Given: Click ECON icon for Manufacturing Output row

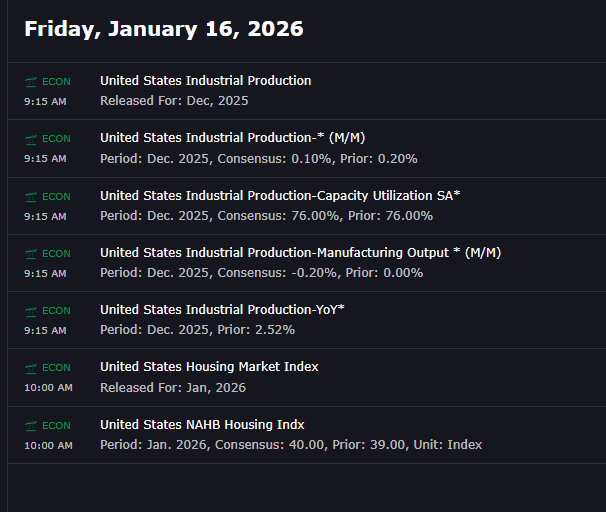Looking at the screenshot, I should (x=31, y=254).
